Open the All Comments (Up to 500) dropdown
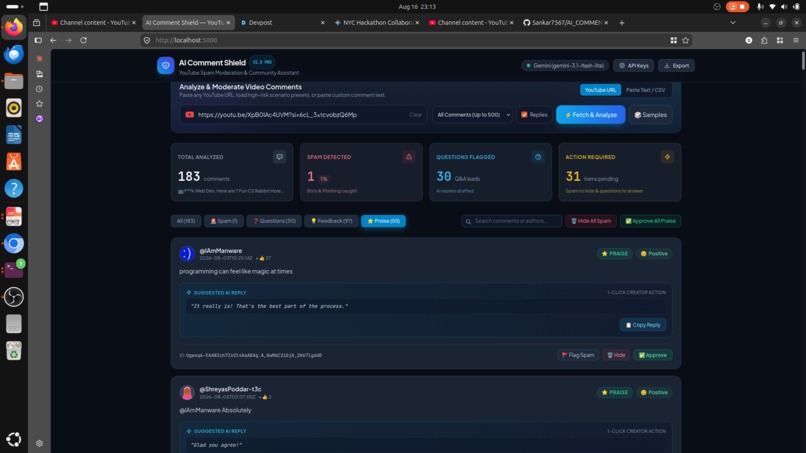Screen dimensions: 806x453 [472, 115]
